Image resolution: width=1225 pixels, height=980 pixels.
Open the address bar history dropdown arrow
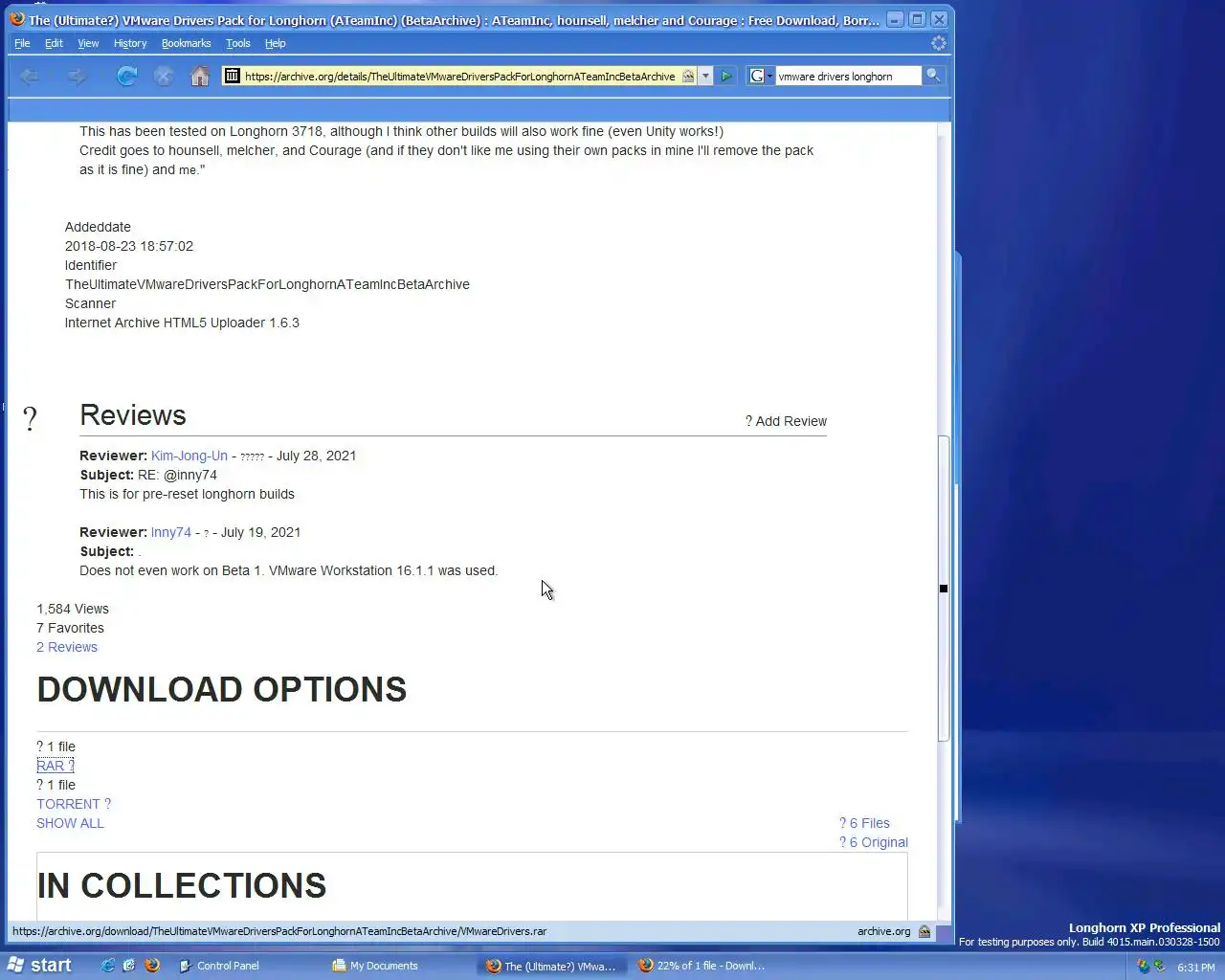[705, 77]
